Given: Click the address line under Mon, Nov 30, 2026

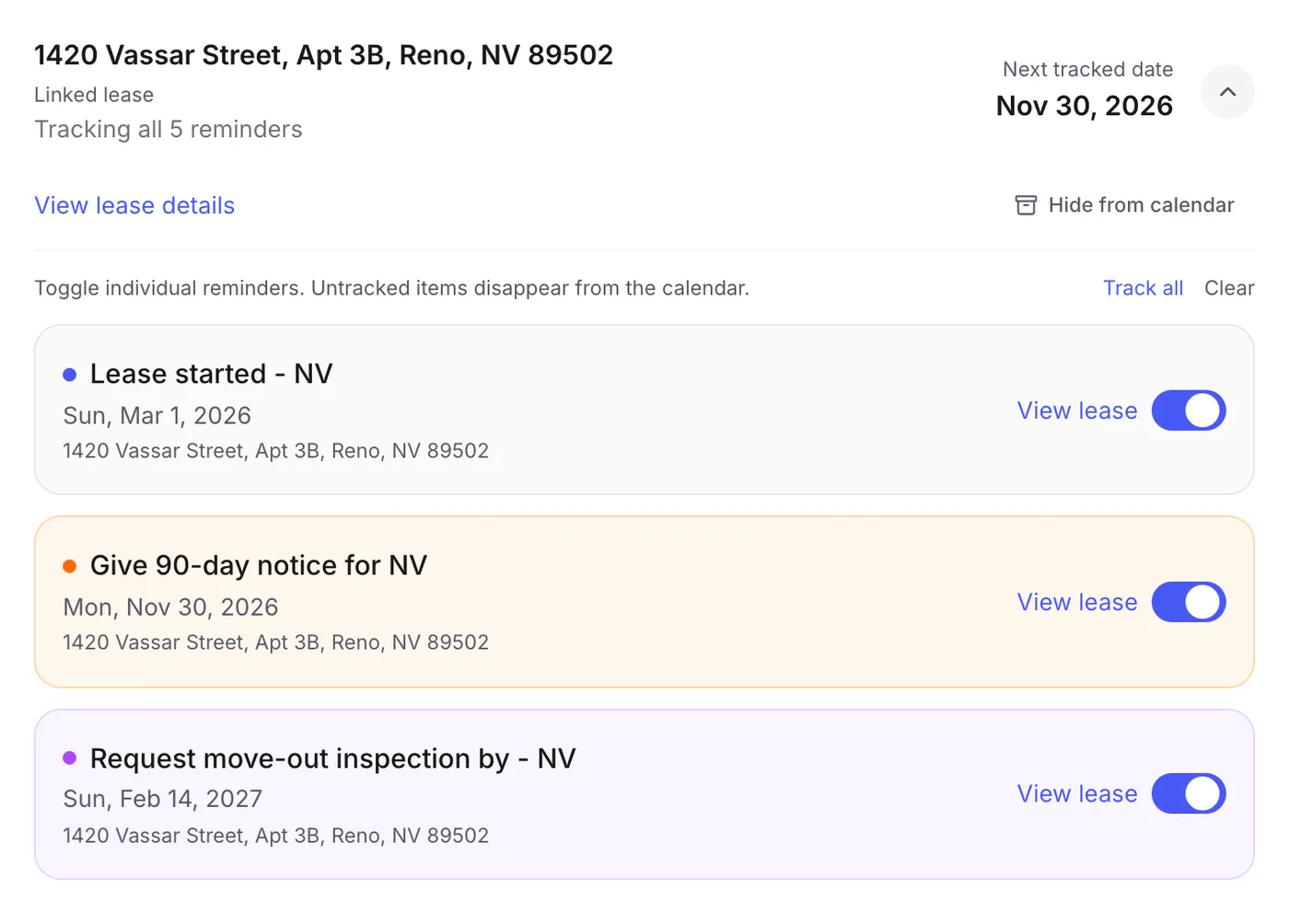Looking at the screenshot, I should pos(275,642).
